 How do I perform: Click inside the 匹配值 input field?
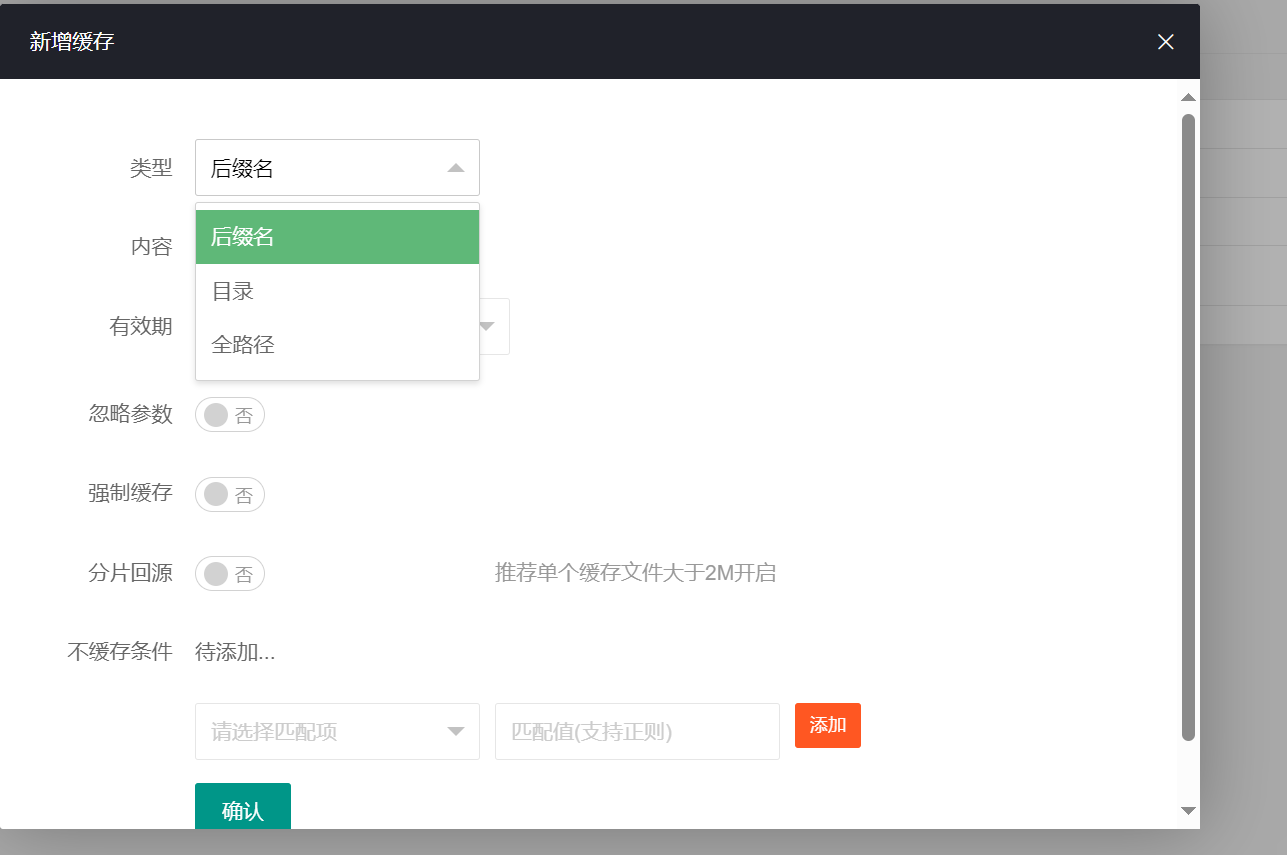point(637,731)
